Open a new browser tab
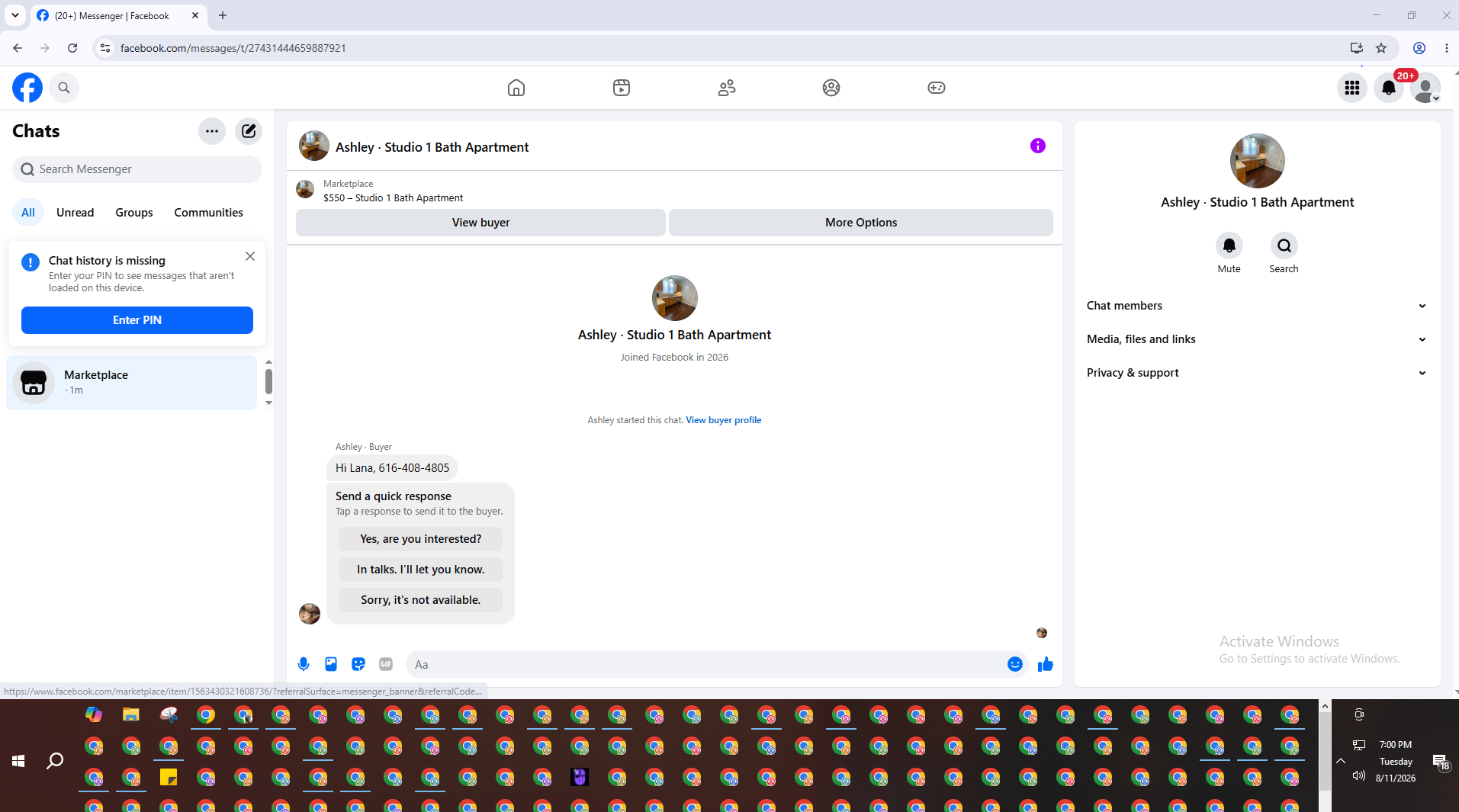Image resolution: width=1459 pixels, height=812 pixels. pyautogui.click(x=223, y=15)
